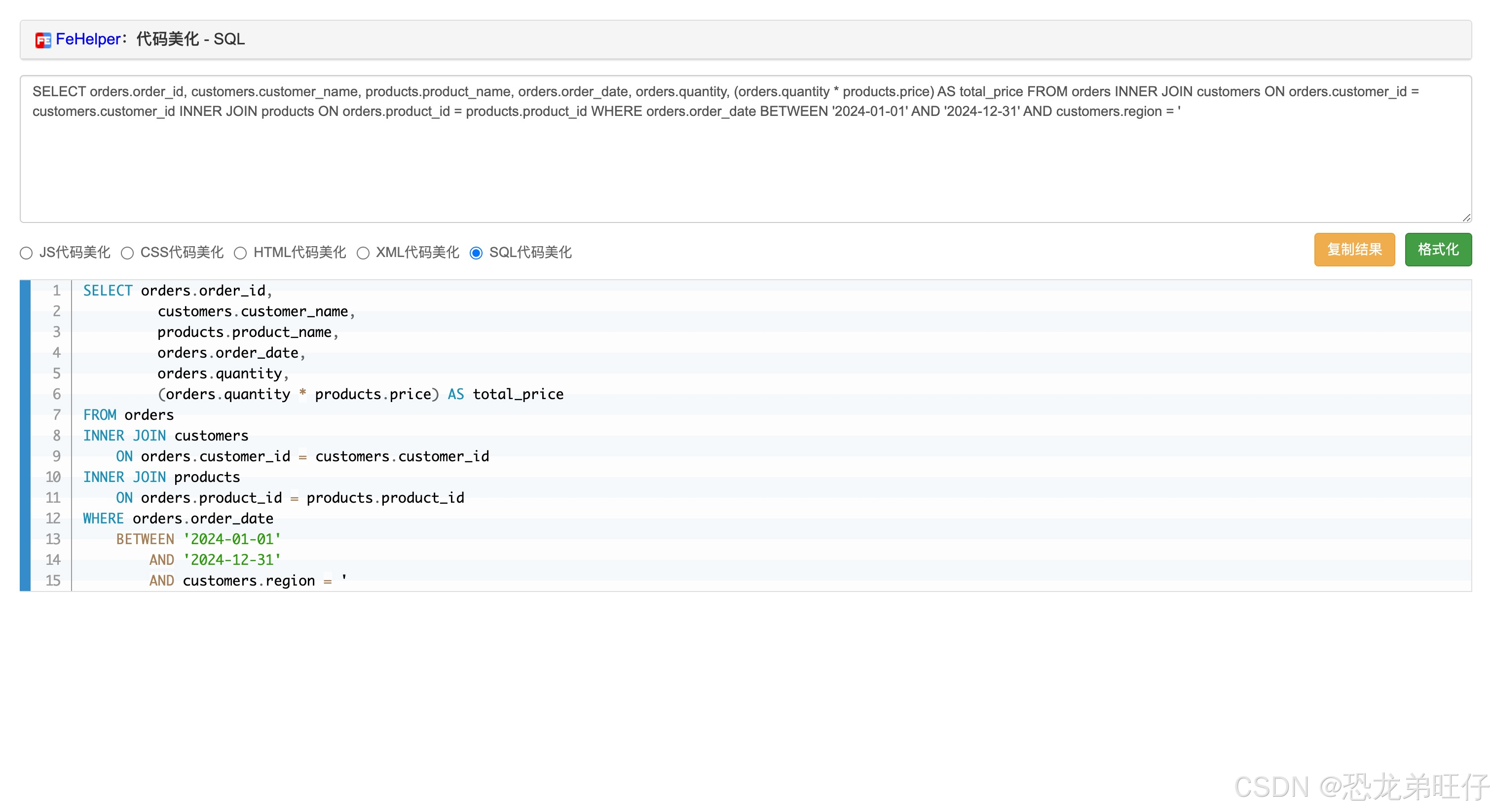
Task: Click inside the SQL input textarea
Action: pyautogui.click(x=745, y=168)
